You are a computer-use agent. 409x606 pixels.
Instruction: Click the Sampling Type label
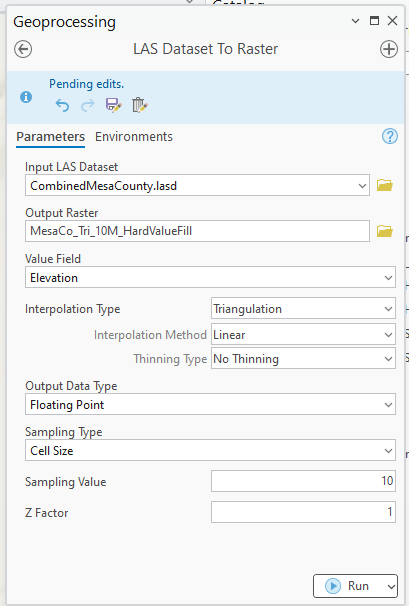pyautogui.click(x=64, y=432)
